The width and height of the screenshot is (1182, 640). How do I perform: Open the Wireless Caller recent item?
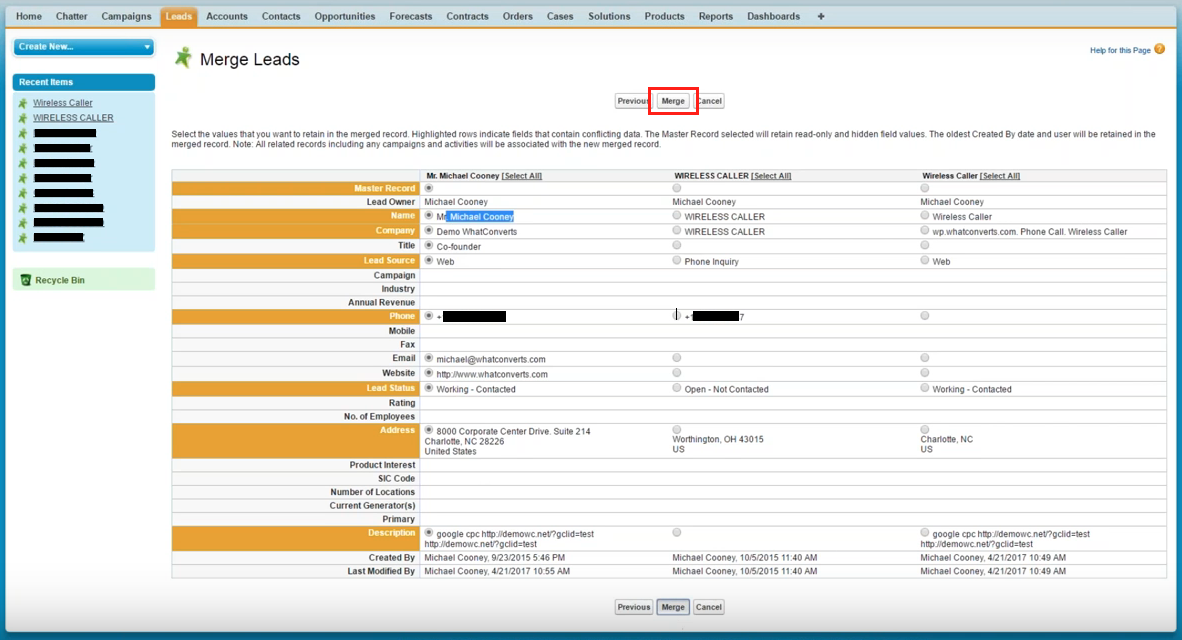pyautogui.click(x=63, y=103)
